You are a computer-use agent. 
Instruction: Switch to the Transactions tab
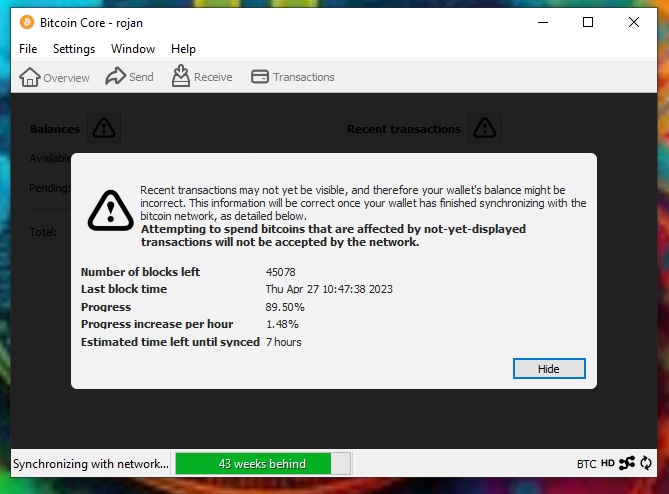[293, 77]
